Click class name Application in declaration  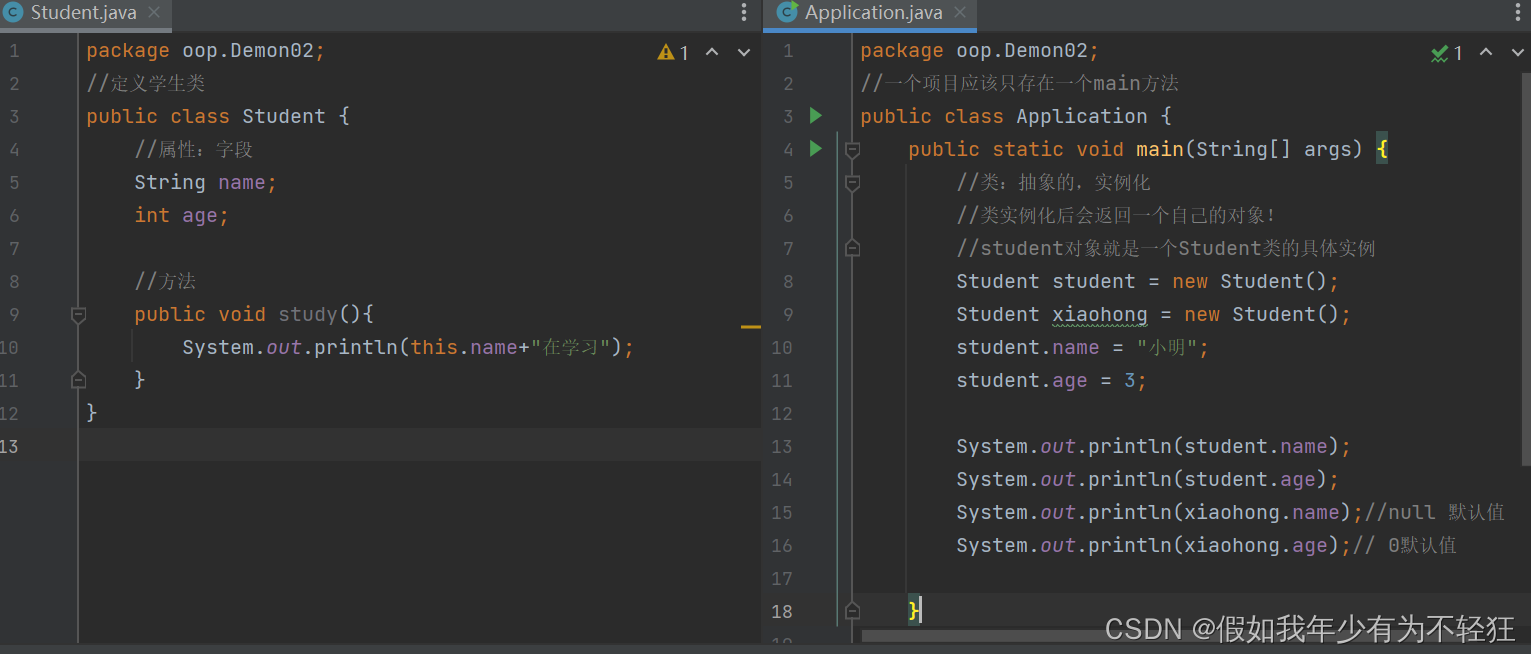tap(1082, 116)
